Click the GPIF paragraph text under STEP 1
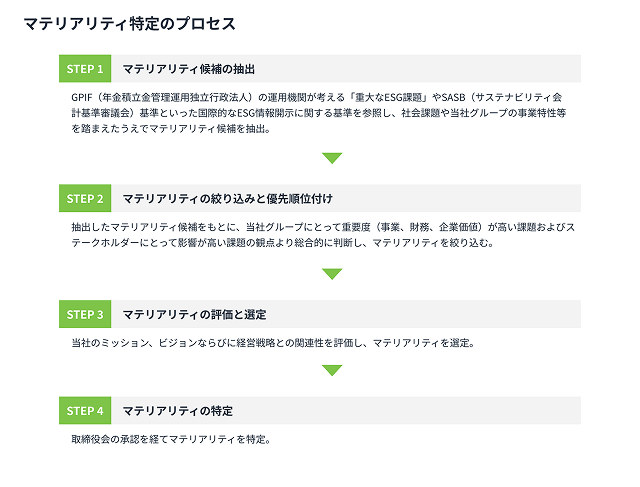 coord(318,113)
